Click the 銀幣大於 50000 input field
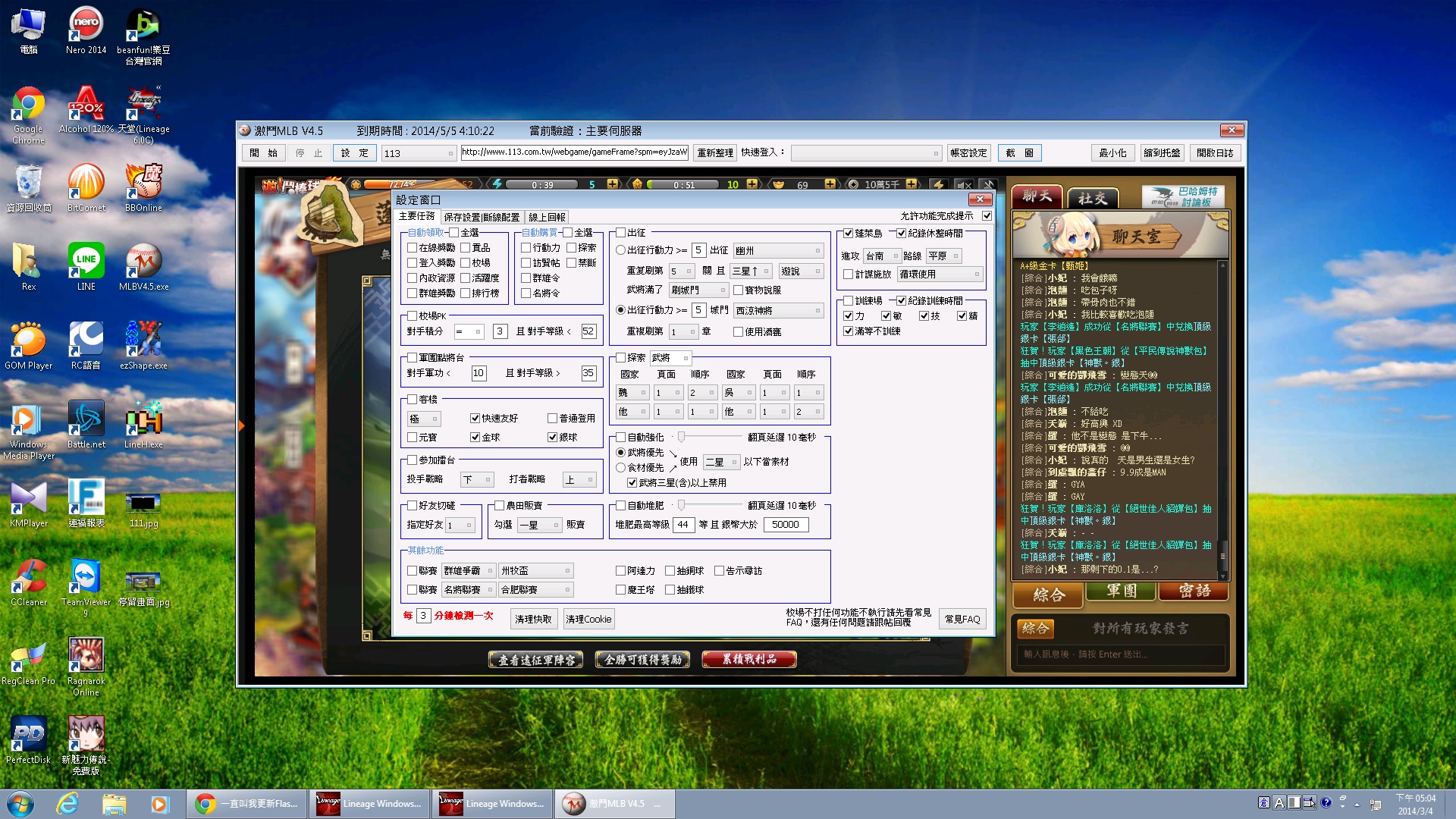Screen dimensions: 1456x819 coord(786,525)
